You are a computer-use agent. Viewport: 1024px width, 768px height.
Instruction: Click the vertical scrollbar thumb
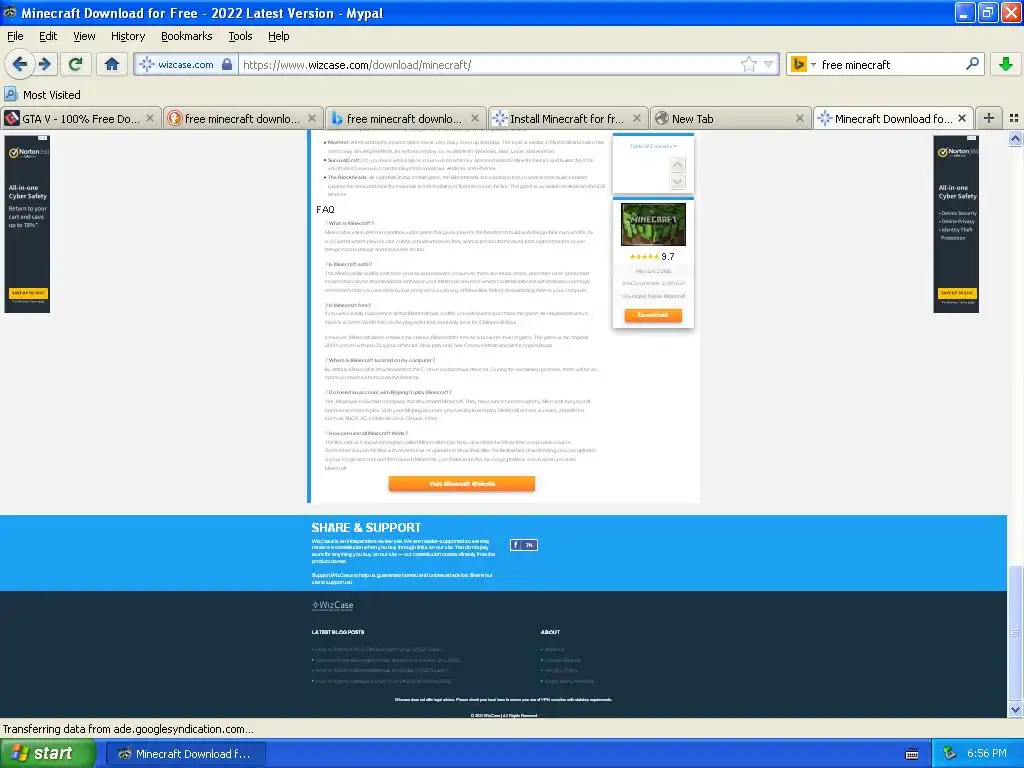pyautogui.click(x=1015, y=632)
